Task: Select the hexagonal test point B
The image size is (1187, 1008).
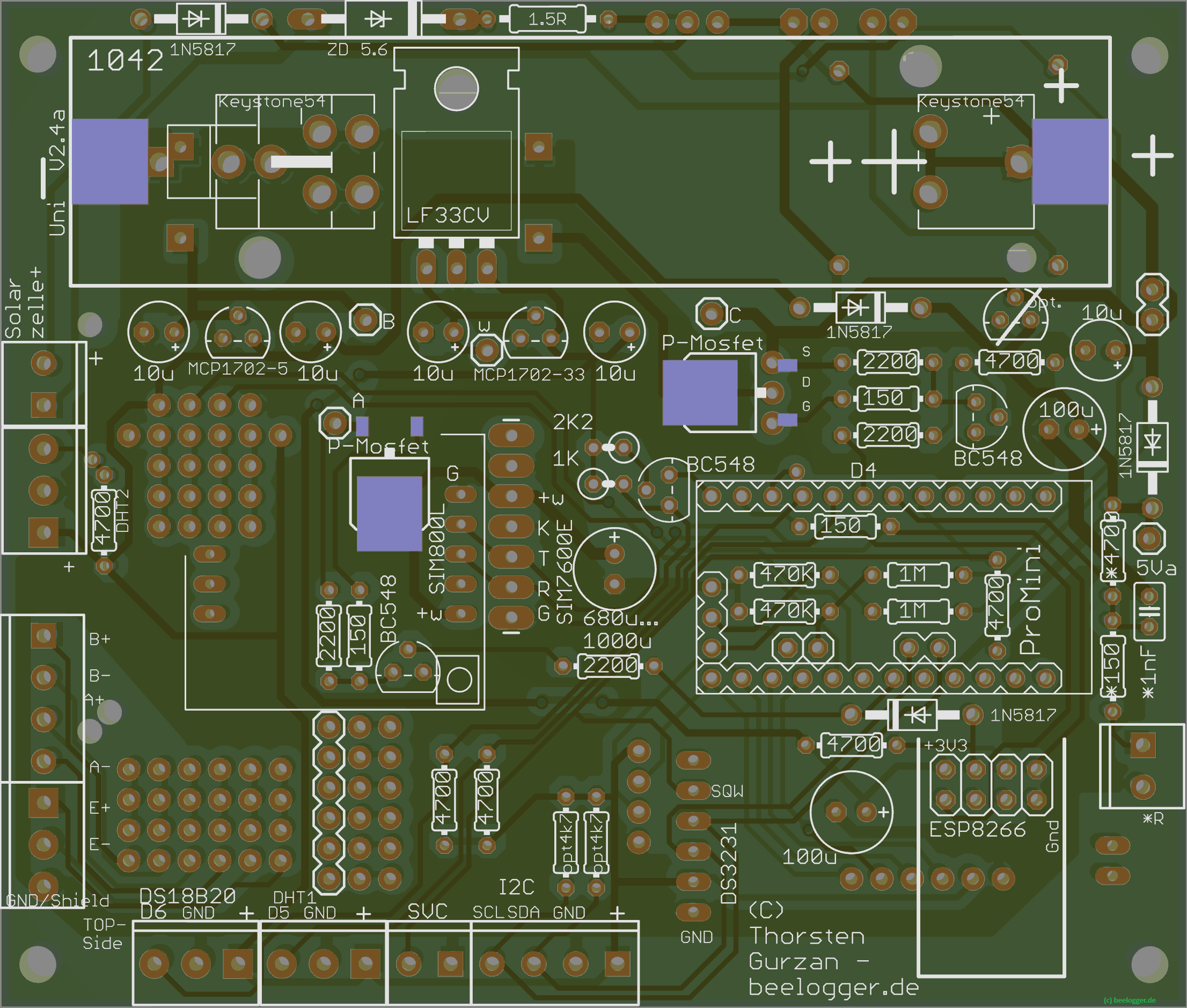Action: click(364, 320)
